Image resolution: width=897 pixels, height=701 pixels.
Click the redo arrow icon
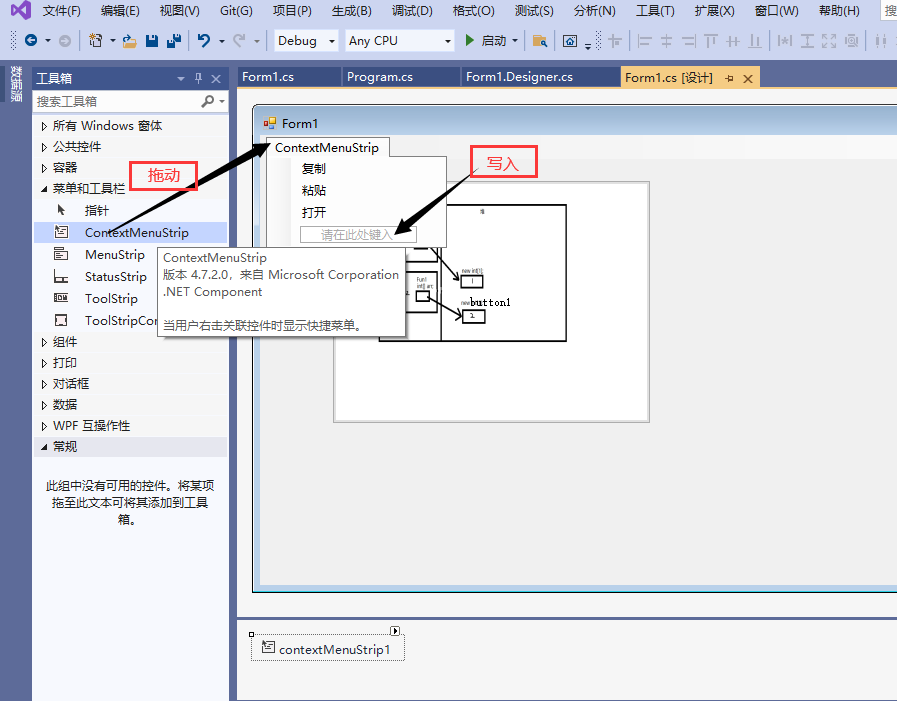[x=240, y=40]
